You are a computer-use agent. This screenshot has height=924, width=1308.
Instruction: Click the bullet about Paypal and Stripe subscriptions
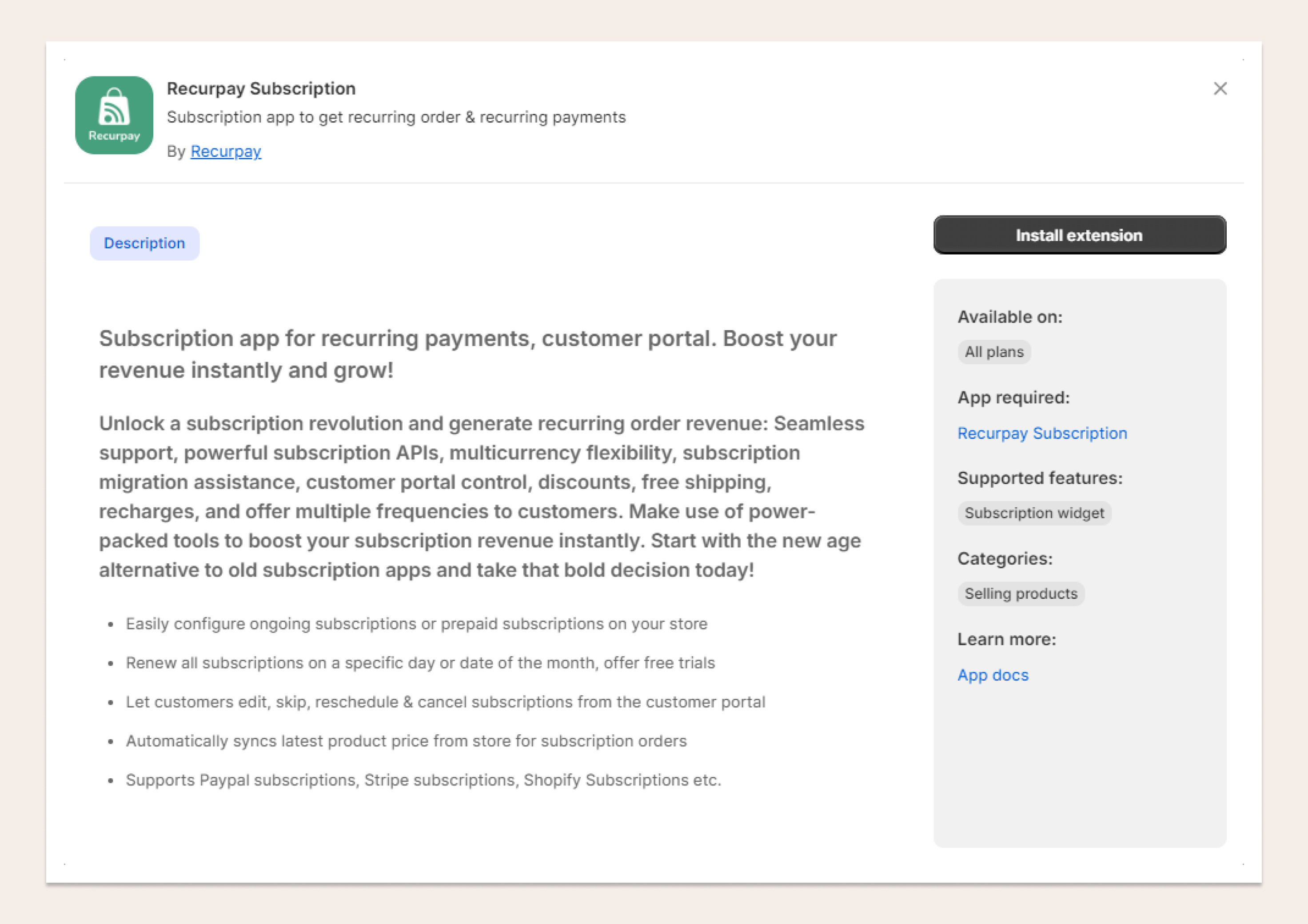point(423,780)
